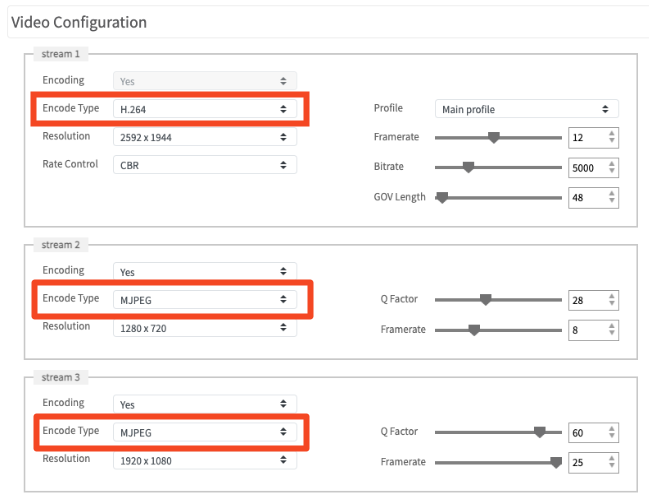Open the Profile dropdown showing Main profile
The image size is (649, 501).
coord(526,109)
